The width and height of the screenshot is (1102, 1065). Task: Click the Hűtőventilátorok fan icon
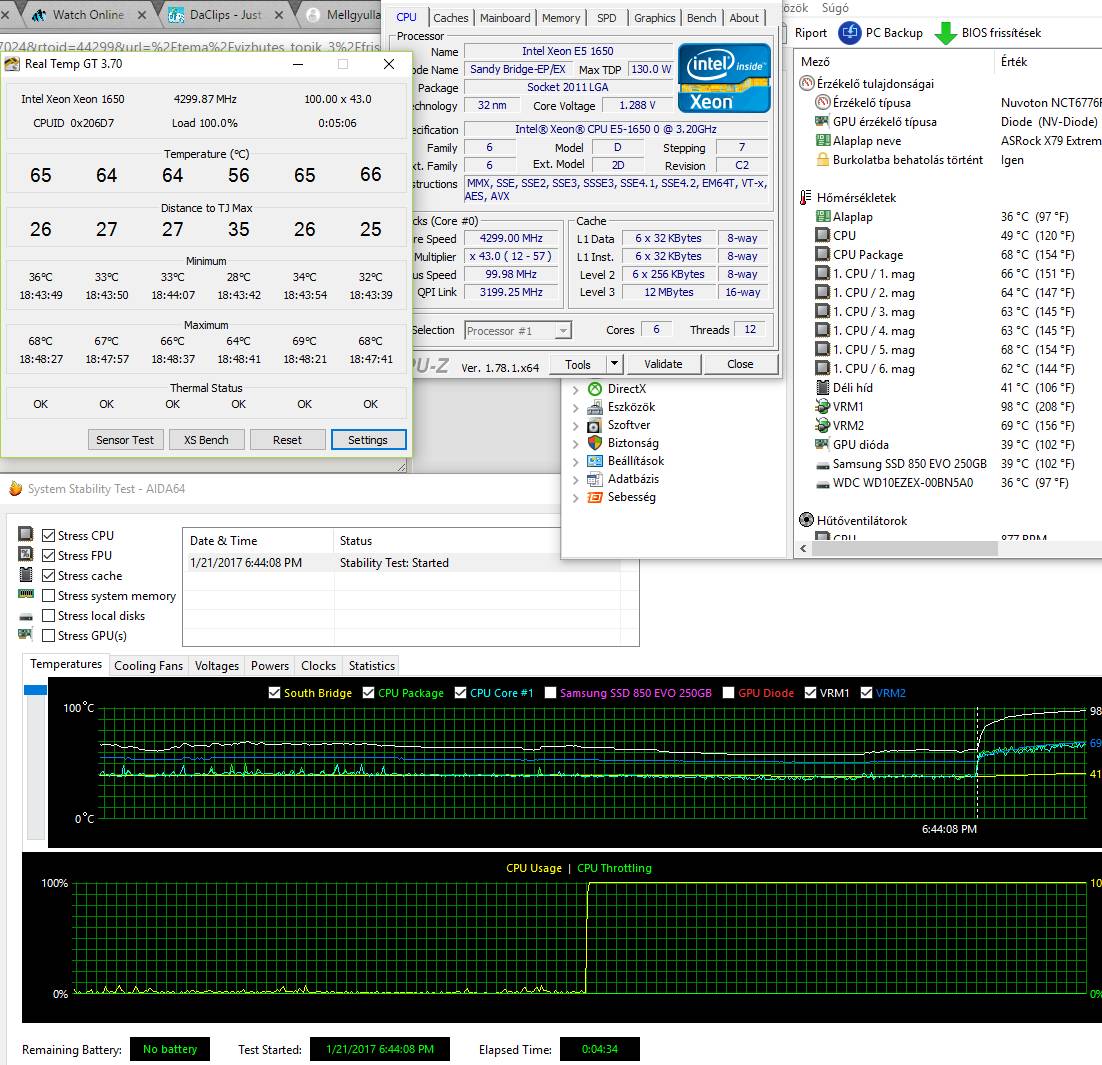[807, 520]
